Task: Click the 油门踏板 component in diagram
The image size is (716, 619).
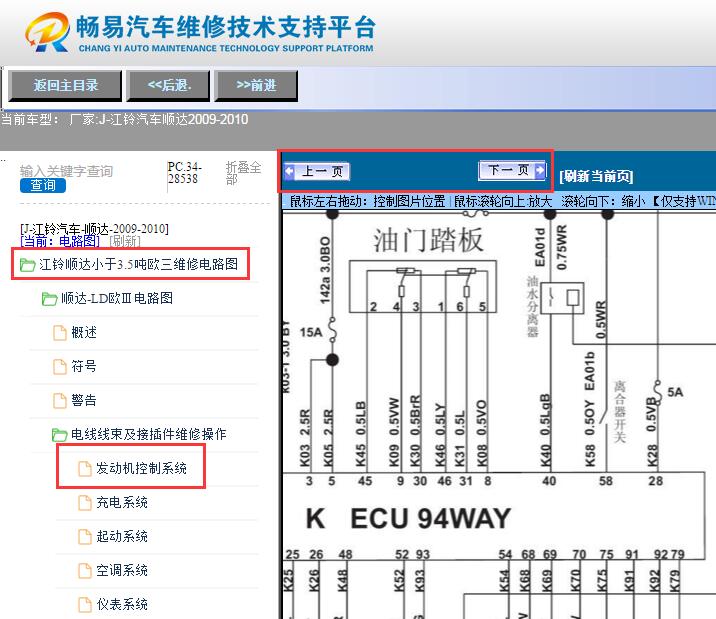Action: [x=423, y=287]
